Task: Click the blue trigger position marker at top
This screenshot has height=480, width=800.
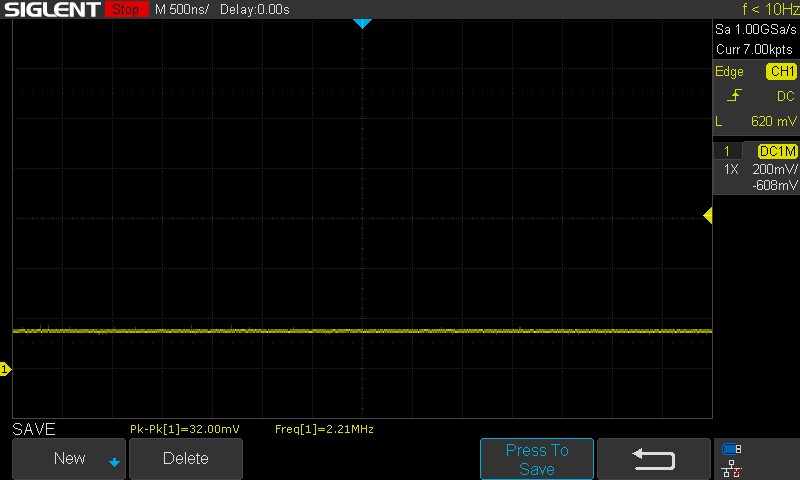Action: point(362,23)
